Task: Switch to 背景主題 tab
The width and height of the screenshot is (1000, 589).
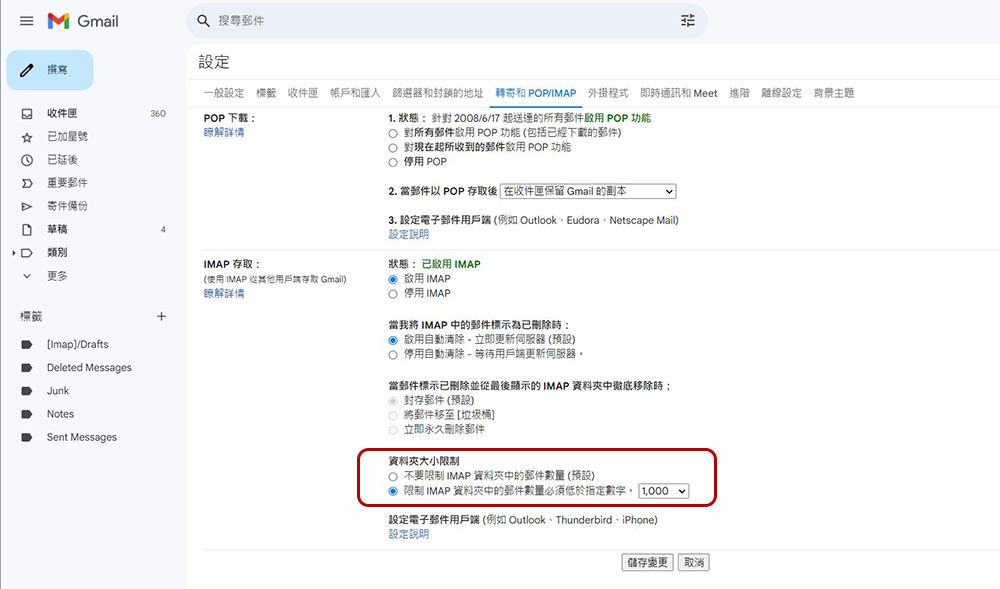Action: pos(834,93)
